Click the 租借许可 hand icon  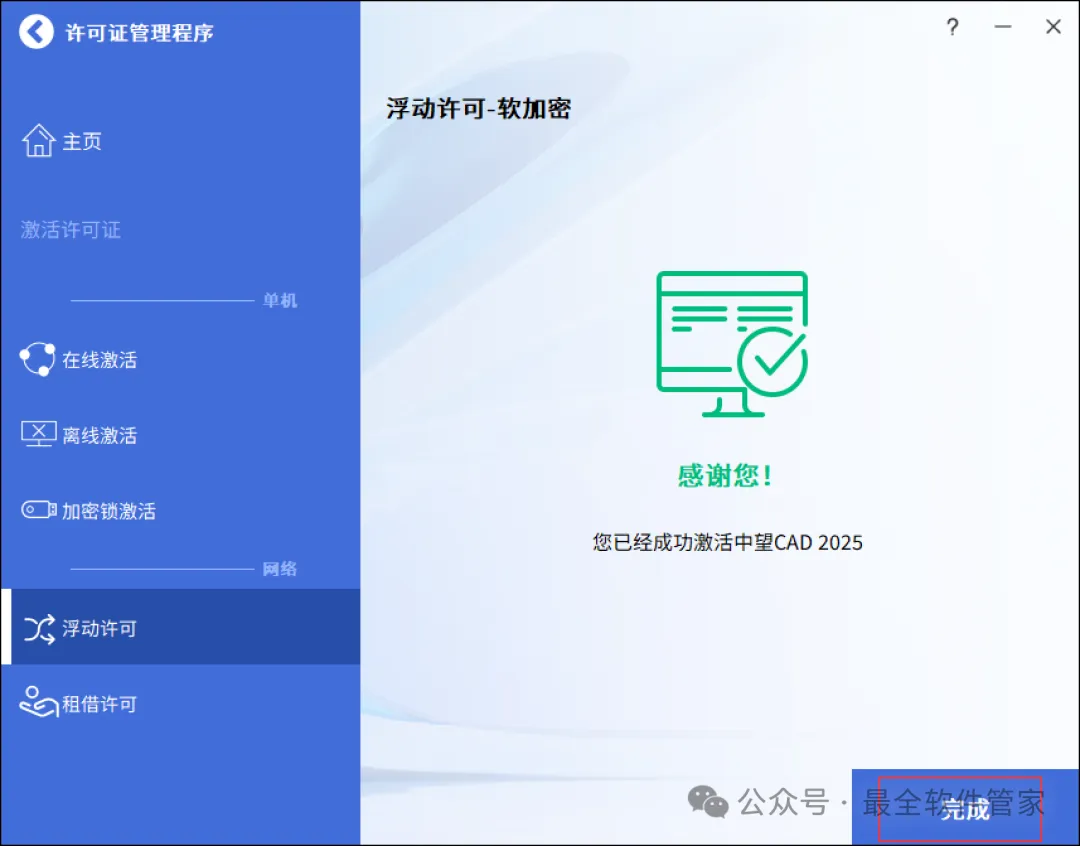[x=39, y=702]
